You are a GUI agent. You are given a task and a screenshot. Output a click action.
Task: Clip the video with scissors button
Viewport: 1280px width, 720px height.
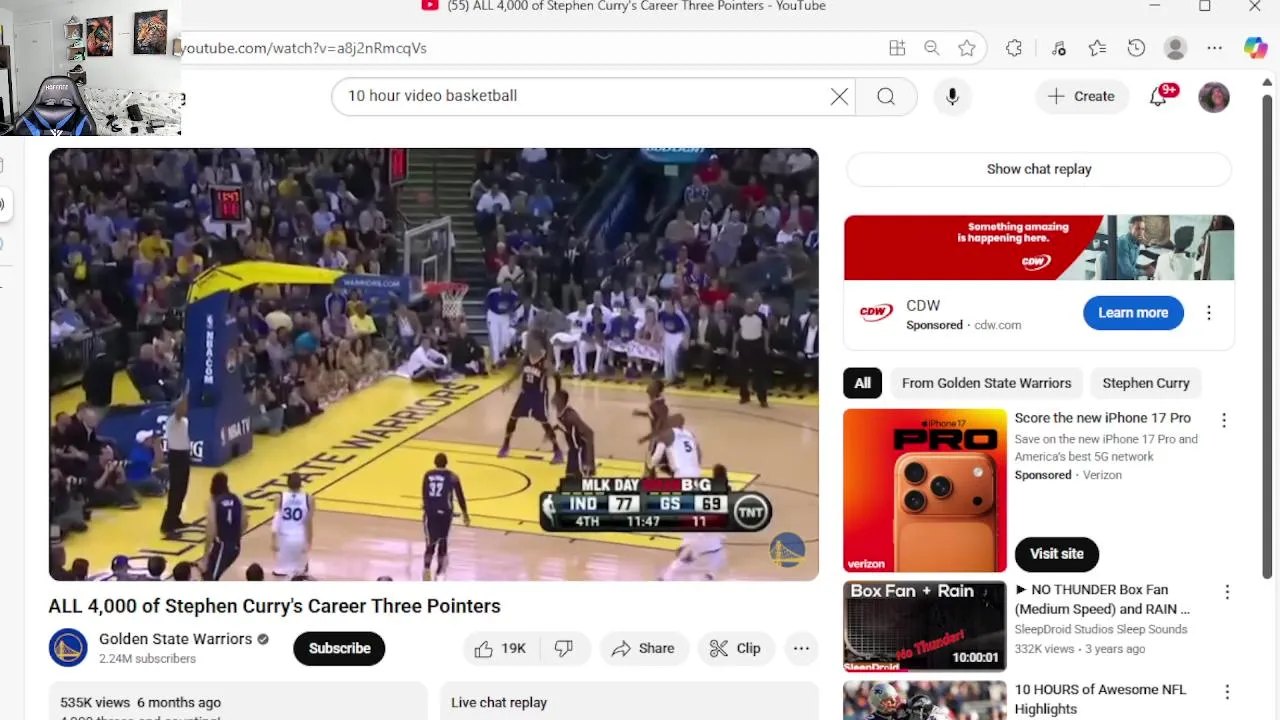click(735, 649)
